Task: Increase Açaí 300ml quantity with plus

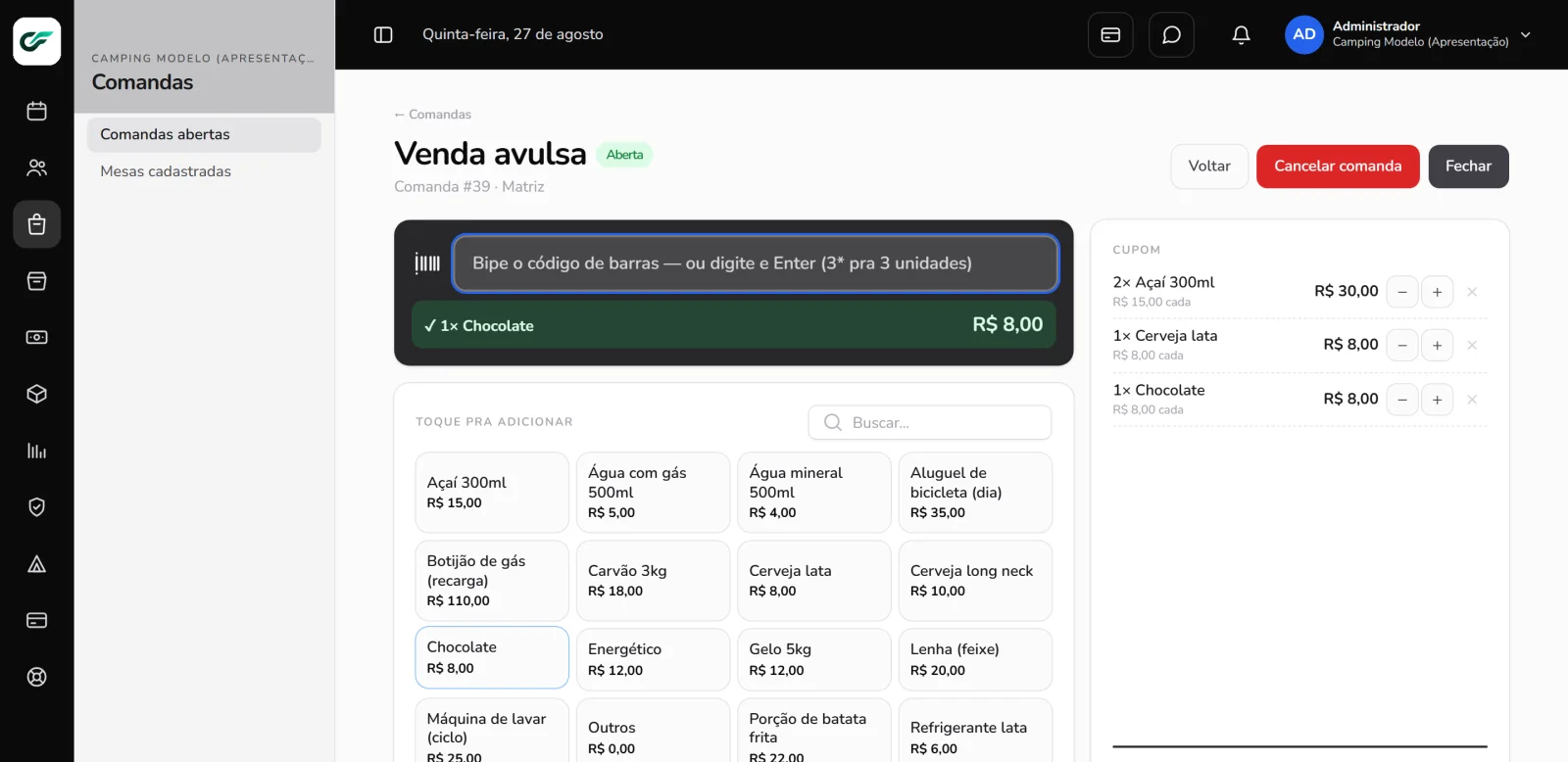Action: [1437, 292]
